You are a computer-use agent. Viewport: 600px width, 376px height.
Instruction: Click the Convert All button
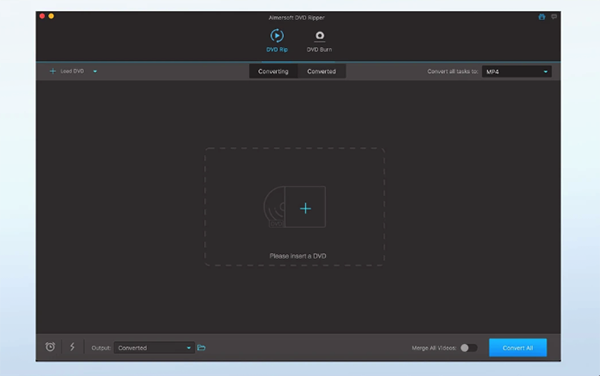[518, 348]
